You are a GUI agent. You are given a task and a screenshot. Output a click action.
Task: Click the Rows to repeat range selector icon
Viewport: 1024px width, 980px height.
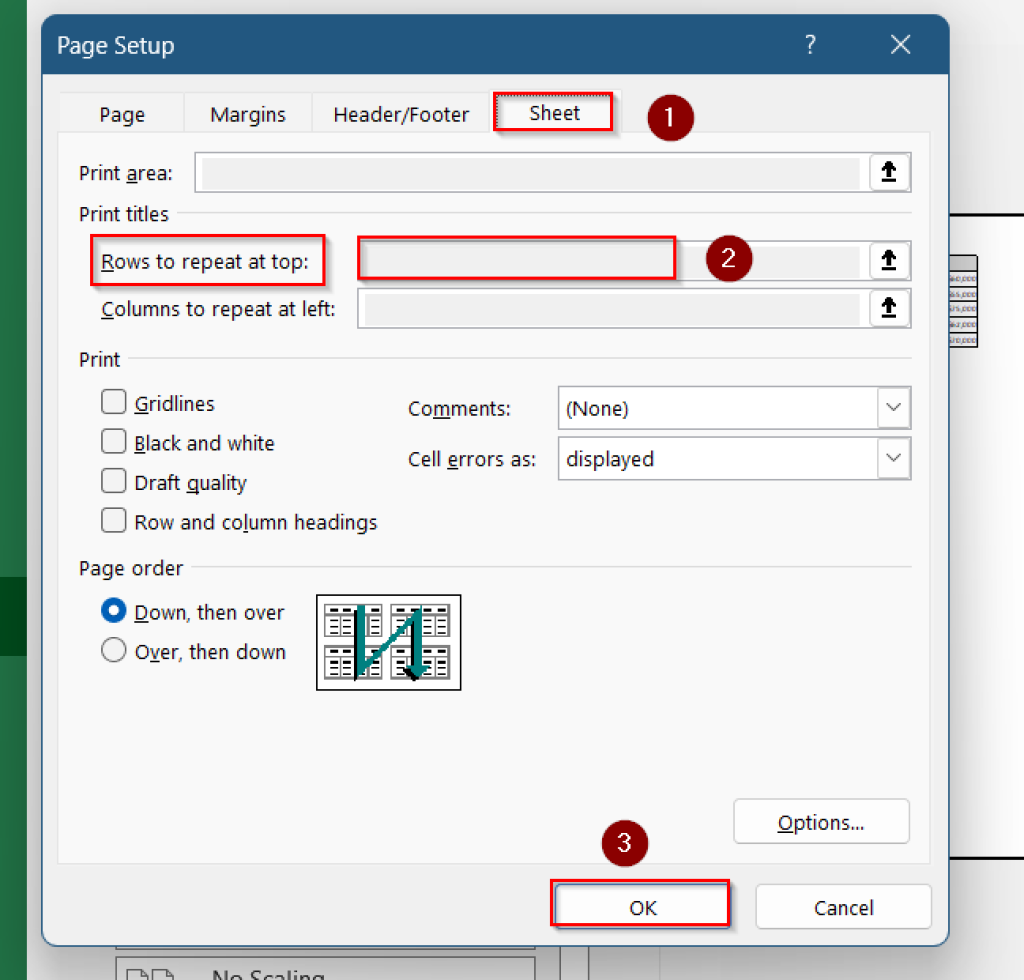point(889,258)
